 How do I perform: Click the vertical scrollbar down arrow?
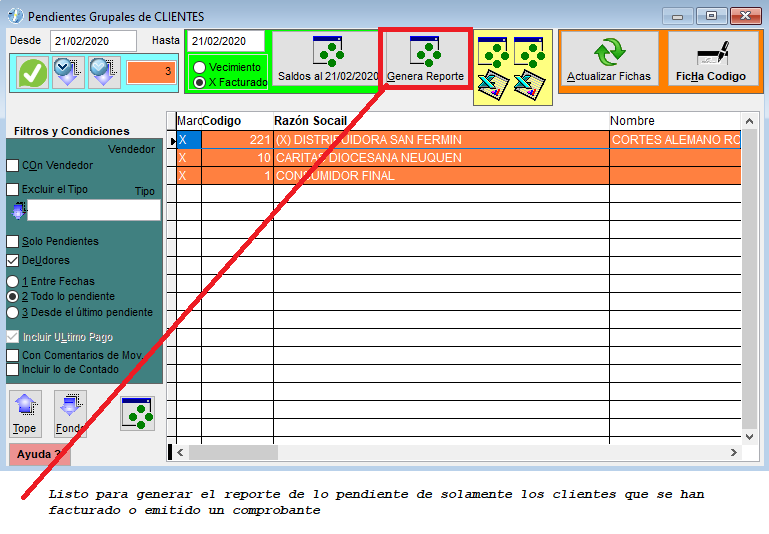pos(749,436)
